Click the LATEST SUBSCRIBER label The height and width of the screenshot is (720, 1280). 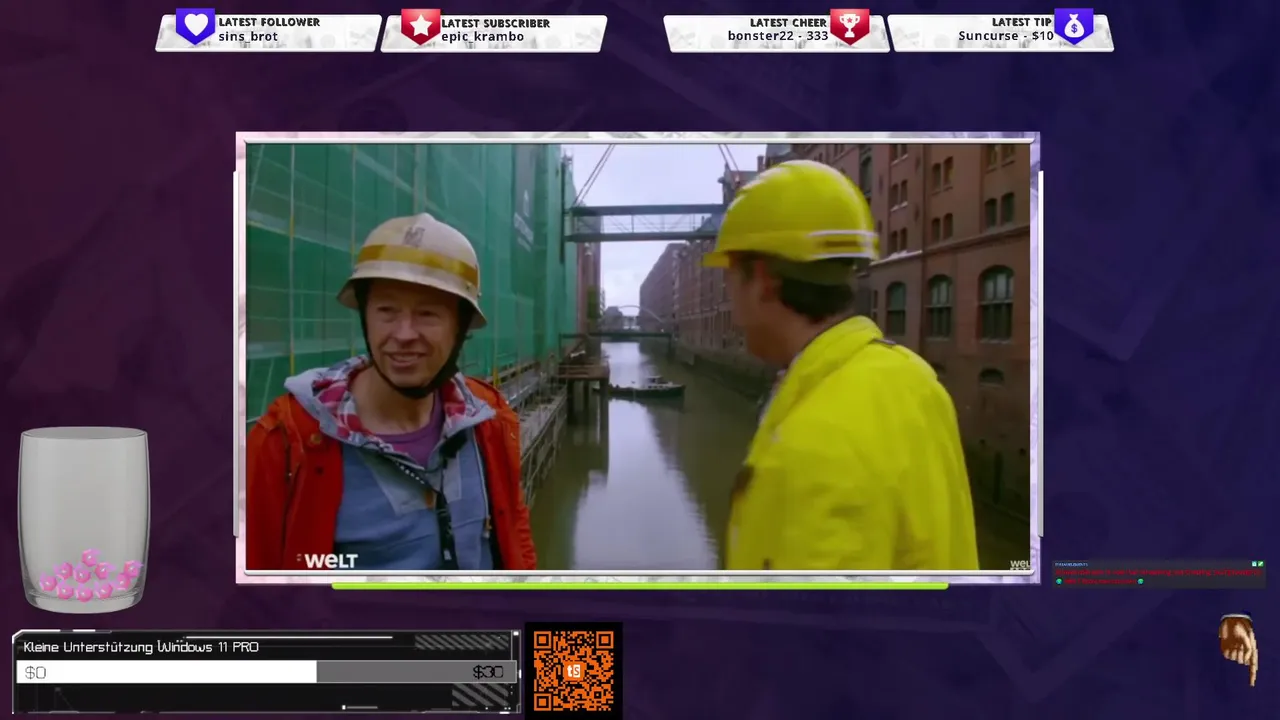click(x=495, y=23)
